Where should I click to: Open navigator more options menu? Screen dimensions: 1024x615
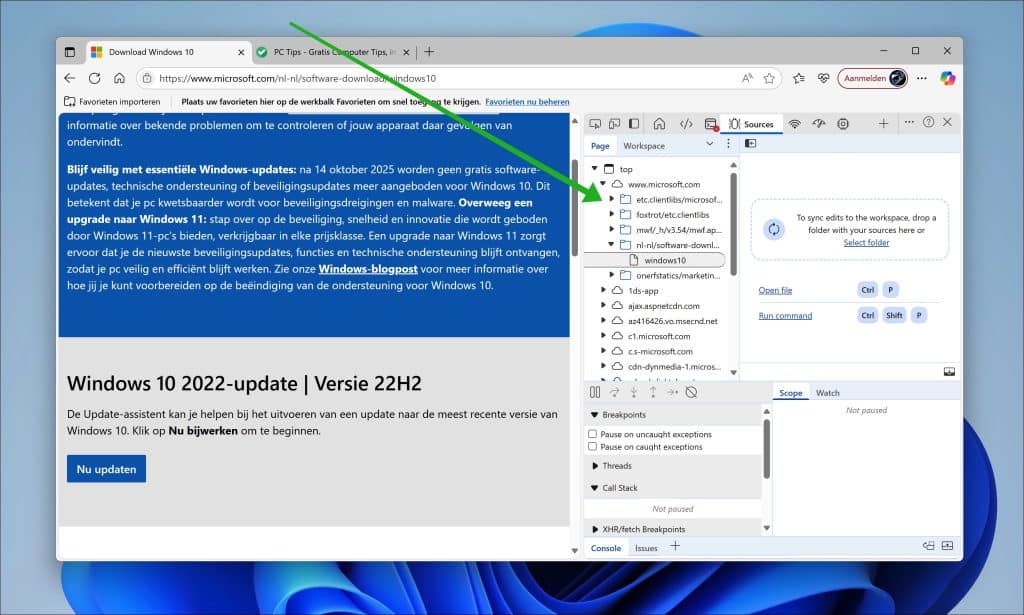[x=728, y=144]
